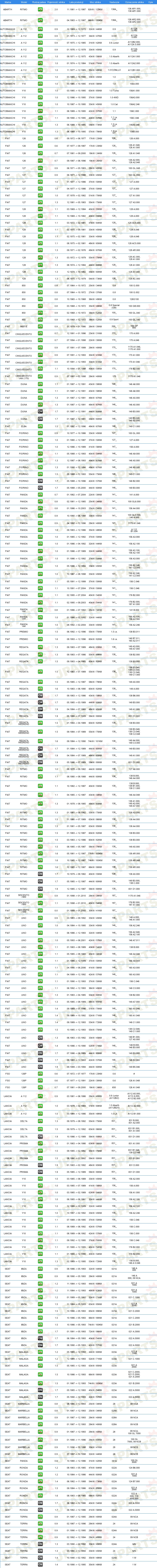
Task: Click petrol icon in ABARTH RITMO 04.1983 row
Action: point(40,21)
